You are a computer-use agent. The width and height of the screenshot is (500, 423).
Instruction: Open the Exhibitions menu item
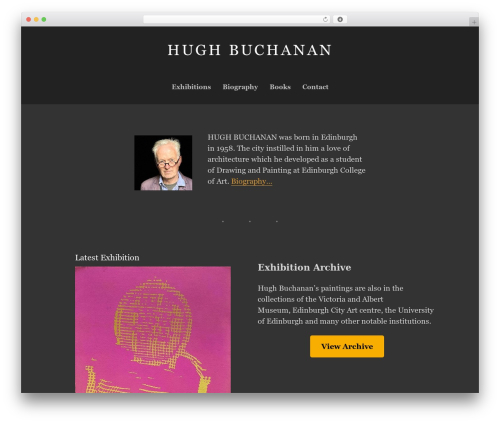pos(191,87)
